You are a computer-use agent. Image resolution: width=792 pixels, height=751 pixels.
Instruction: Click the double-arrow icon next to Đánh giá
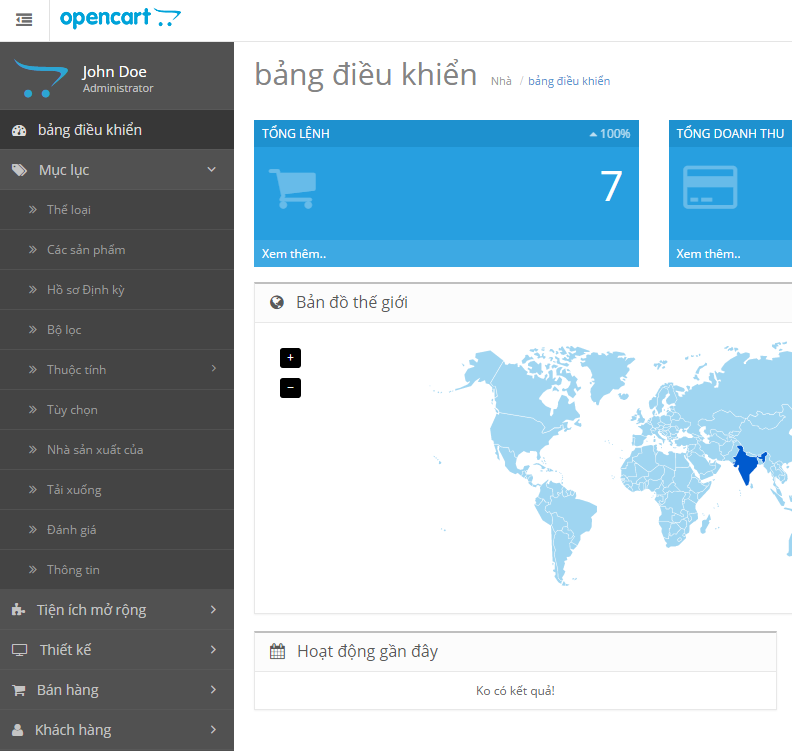[33, 529]
